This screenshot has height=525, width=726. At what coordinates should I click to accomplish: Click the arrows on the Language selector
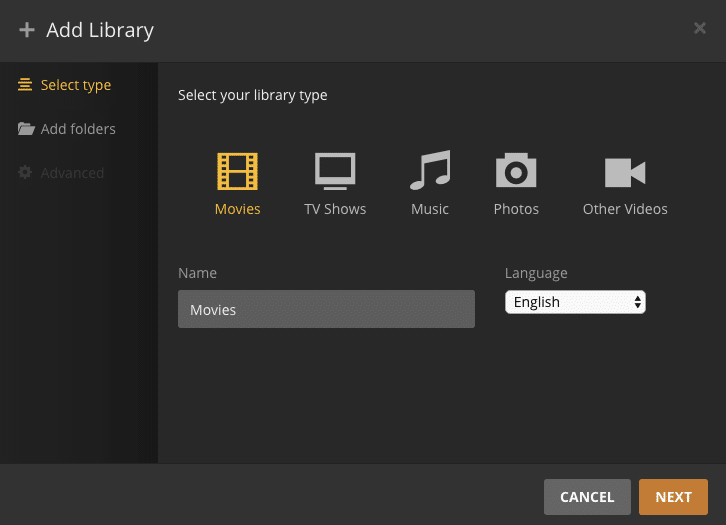coord(637,302)
